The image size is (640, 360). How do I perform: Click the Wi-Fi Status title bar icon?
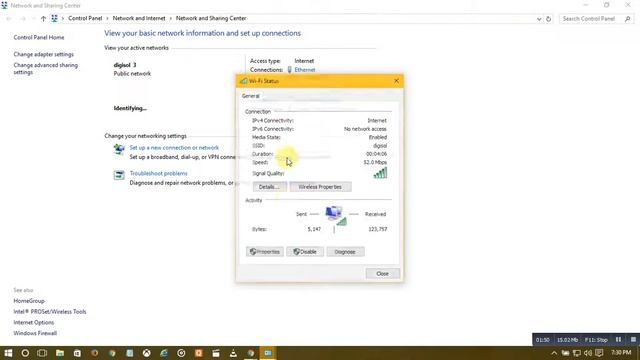pos(244,81)
